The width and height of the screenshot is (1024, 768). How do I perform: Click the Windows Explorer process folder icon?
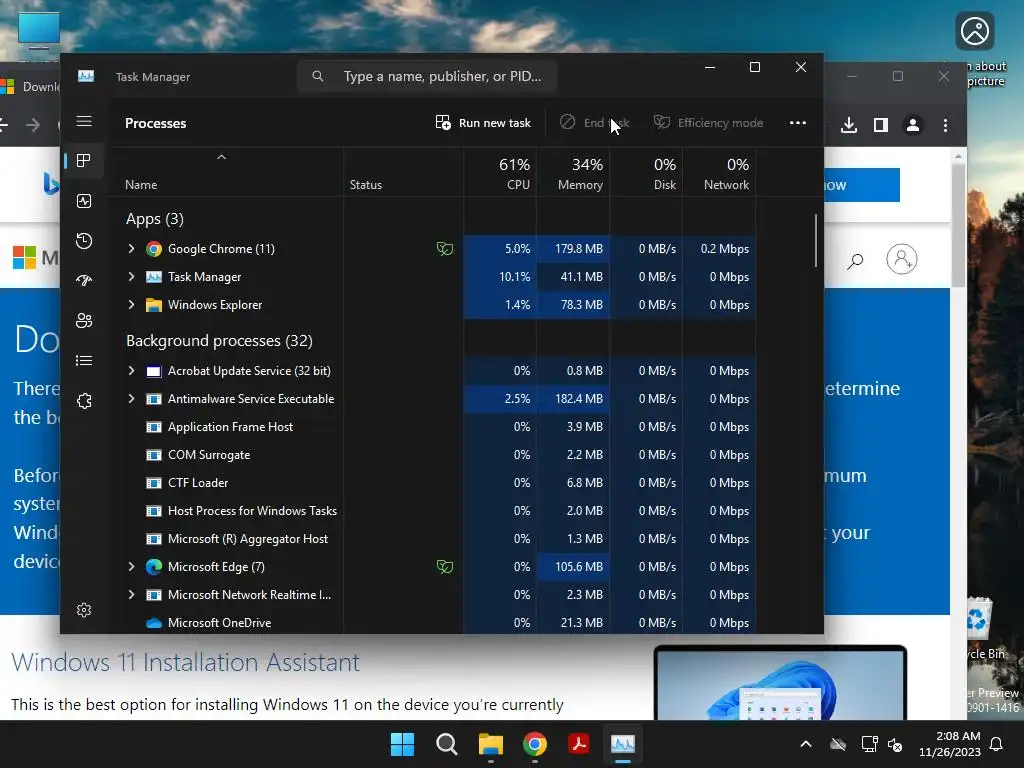coord(153,305)
